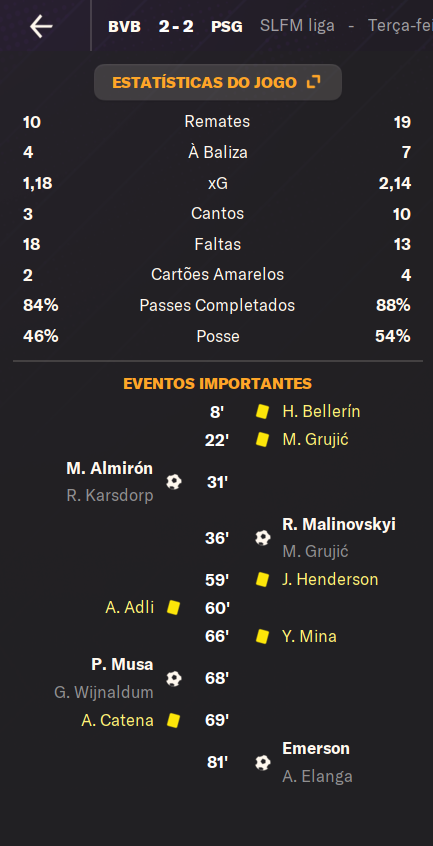This screenshot has height=846, width=433.
Task: Click the goal ball icon for P. Musa
Action: pyautogui.click(x=174, y=678)
